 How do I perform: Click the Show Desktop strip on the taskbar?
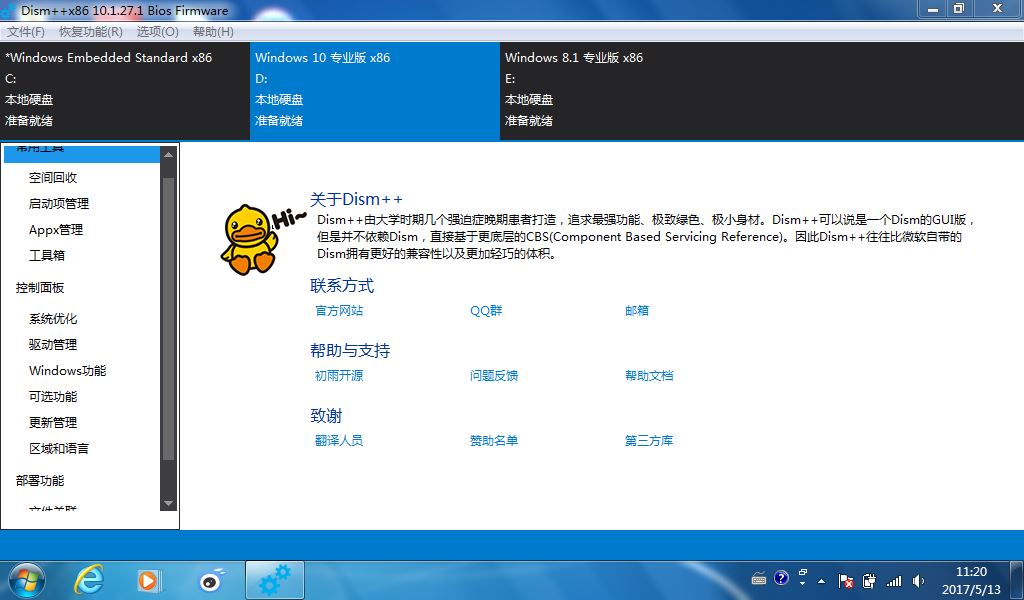pos(1019,580)
